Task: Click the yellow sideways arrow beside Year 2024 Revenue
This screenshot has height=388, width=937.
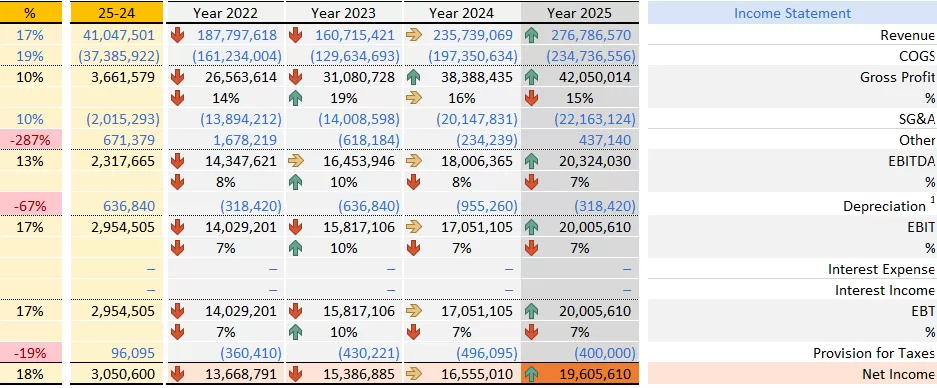Action: pos(414,35)
